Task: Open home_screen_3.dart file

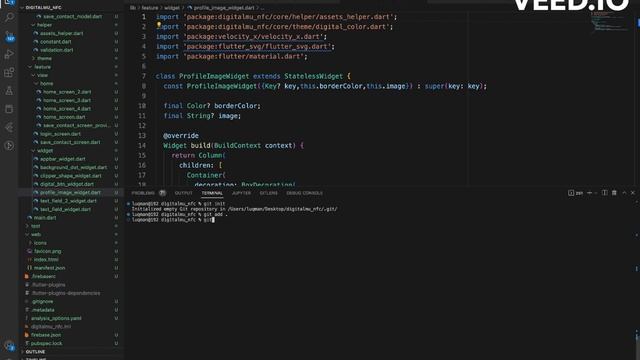Action: [67, 100]
